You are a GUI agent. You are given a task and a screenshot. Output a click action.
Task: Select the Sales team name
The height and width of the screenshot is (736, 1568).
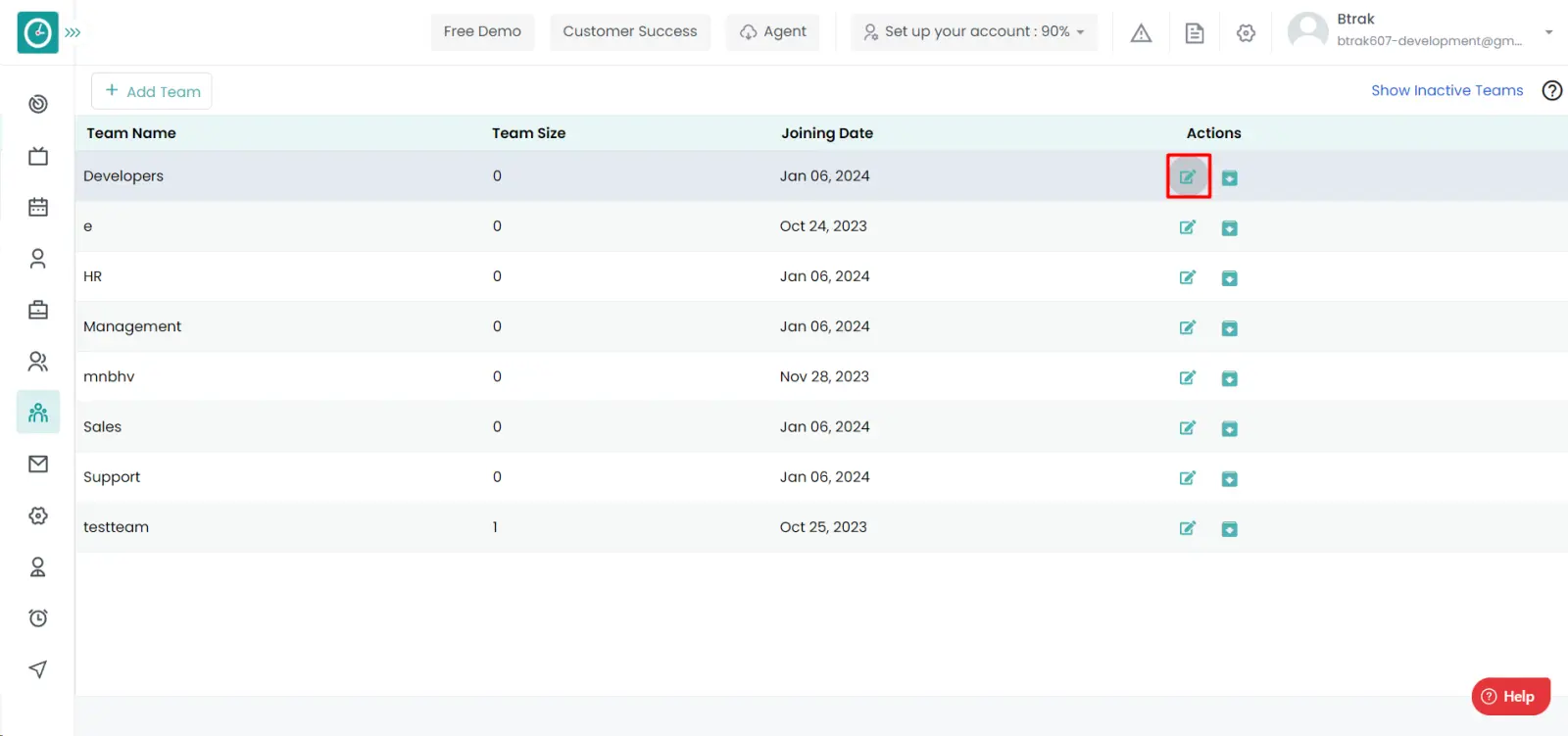pos(102,426)
